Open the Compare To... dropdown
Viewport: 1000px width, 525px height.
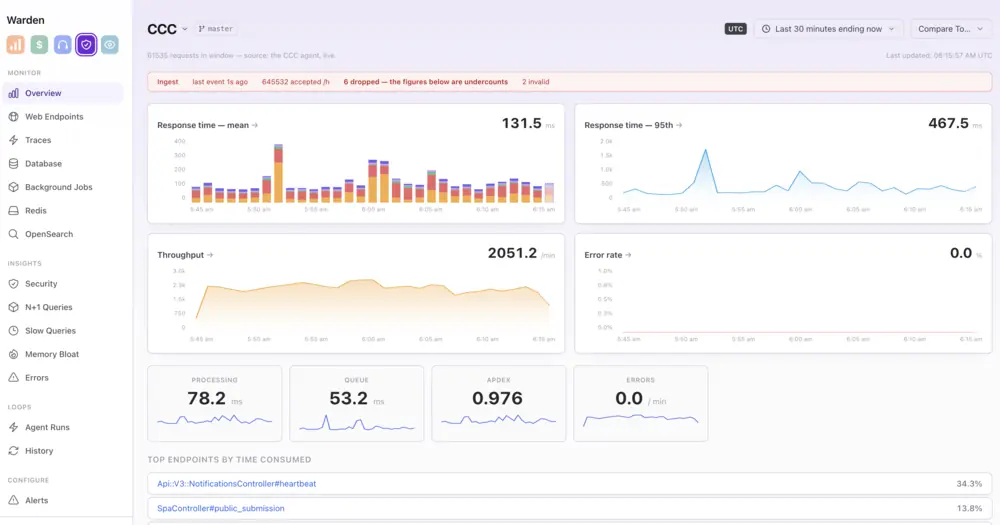click(x=951, y=29)
